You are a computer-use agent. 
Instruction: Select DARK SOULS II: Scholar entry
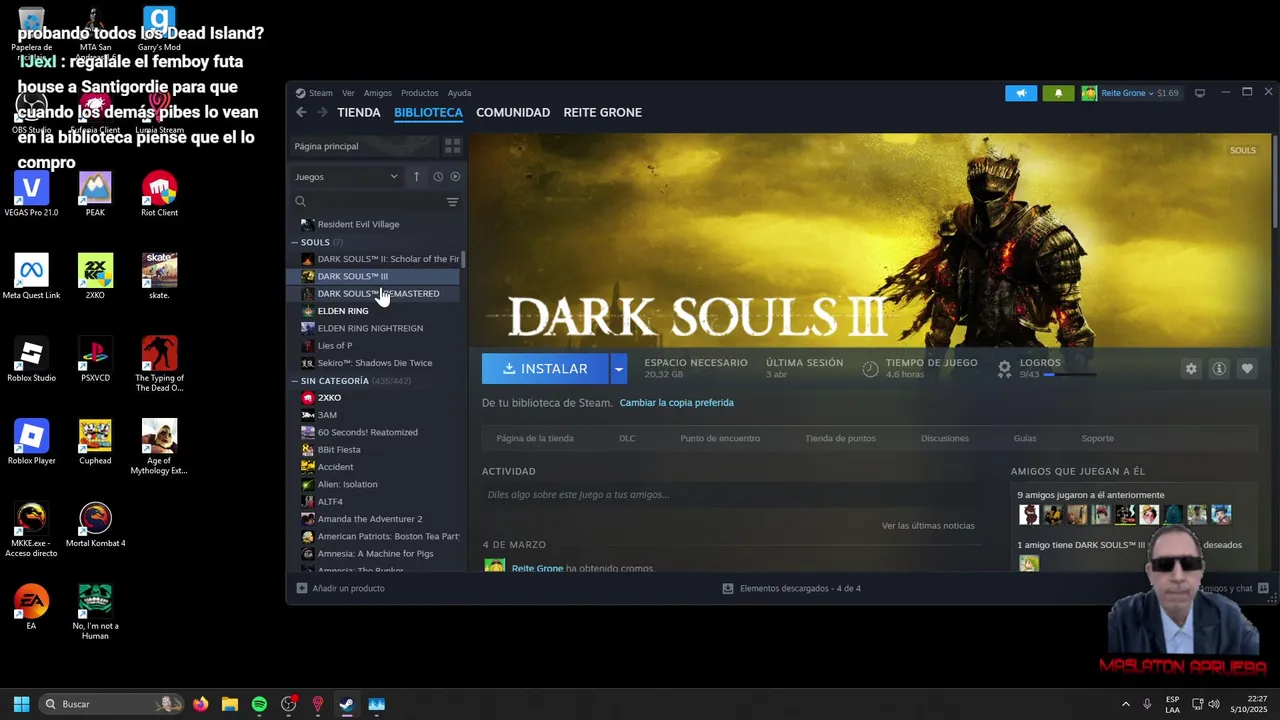point(379,259)
